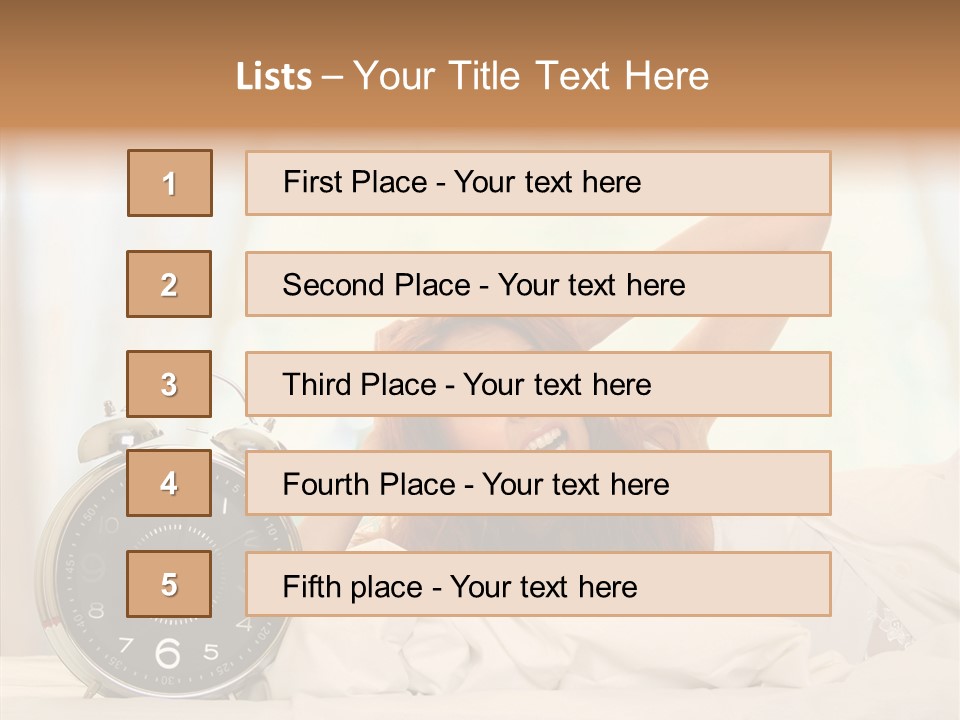Select the Fifth place text bar
Screen dimensions: 960x720
538,584
